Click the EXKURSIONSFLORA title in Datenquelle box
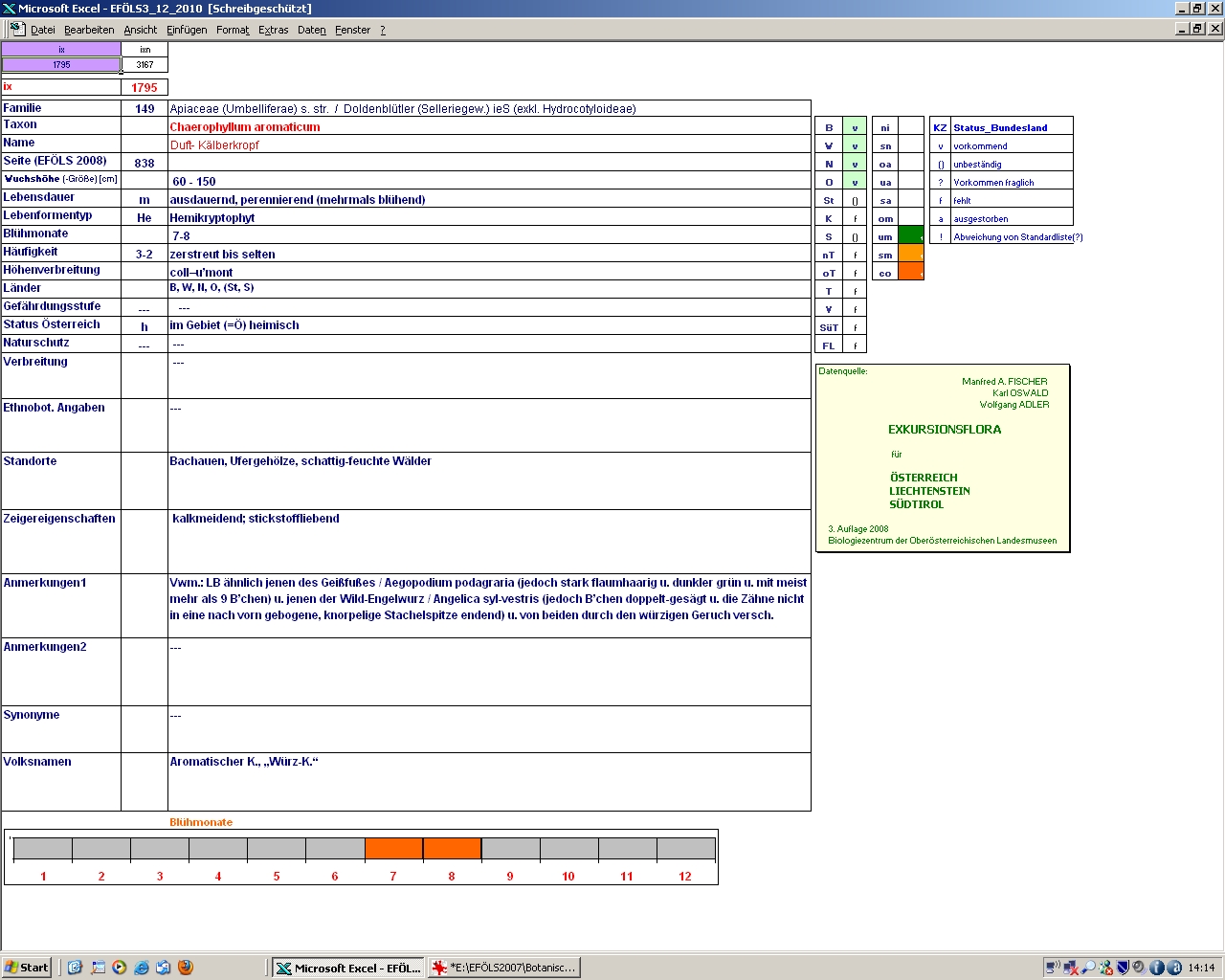Image resolution: width=1225 pixels, height=980 pixels. coord(945,430)
